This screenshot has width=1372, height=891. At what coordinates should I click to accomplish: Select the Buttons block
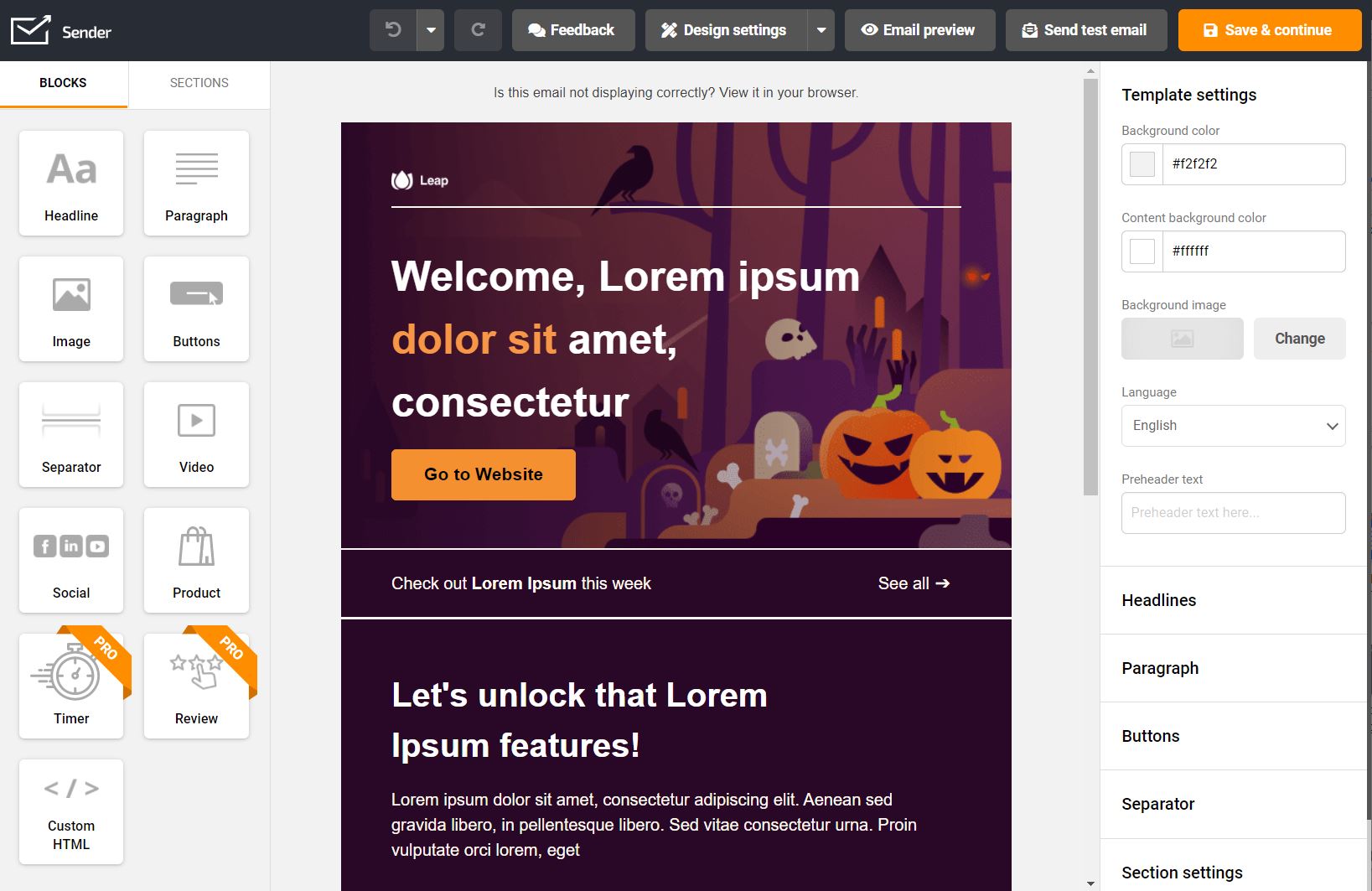pyautogui.click(x=196, y=308)
